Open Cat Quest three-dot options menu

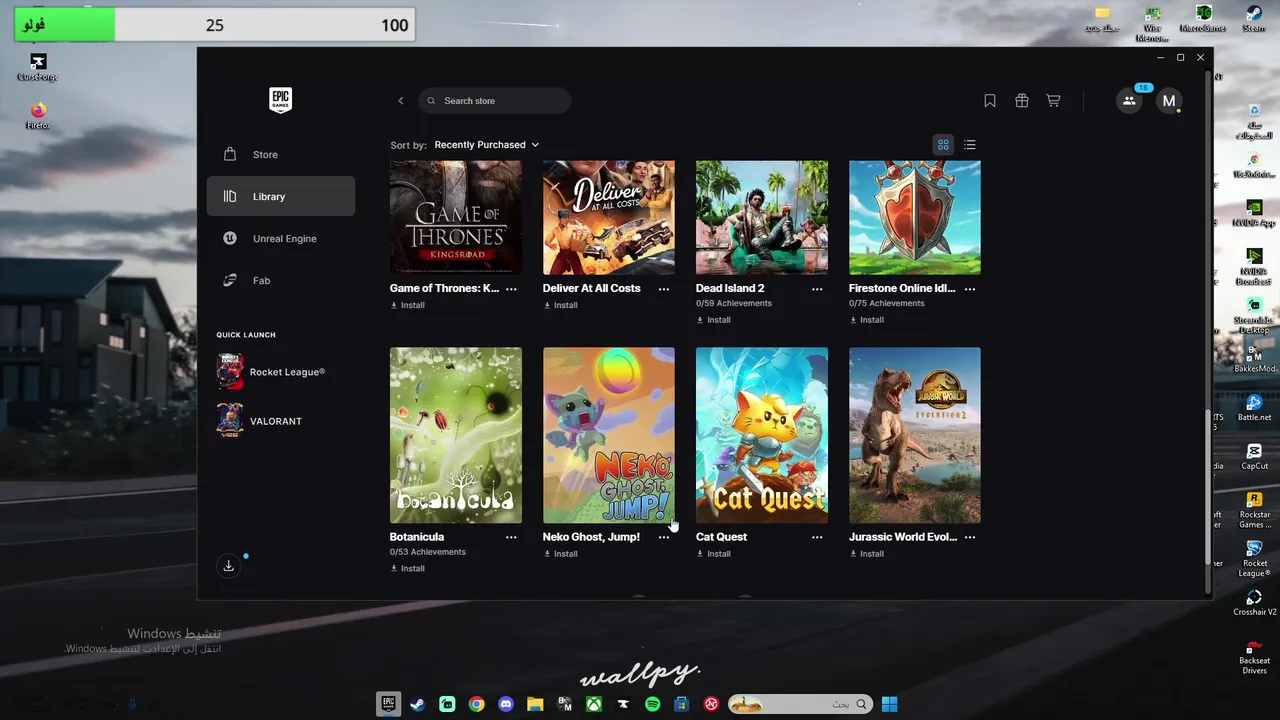817,537
